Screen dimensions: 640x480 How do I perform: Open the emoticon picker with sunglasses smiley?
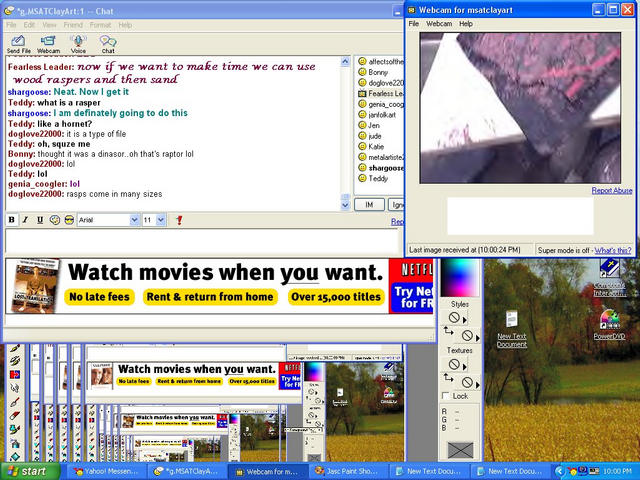[x=69, y=220]
